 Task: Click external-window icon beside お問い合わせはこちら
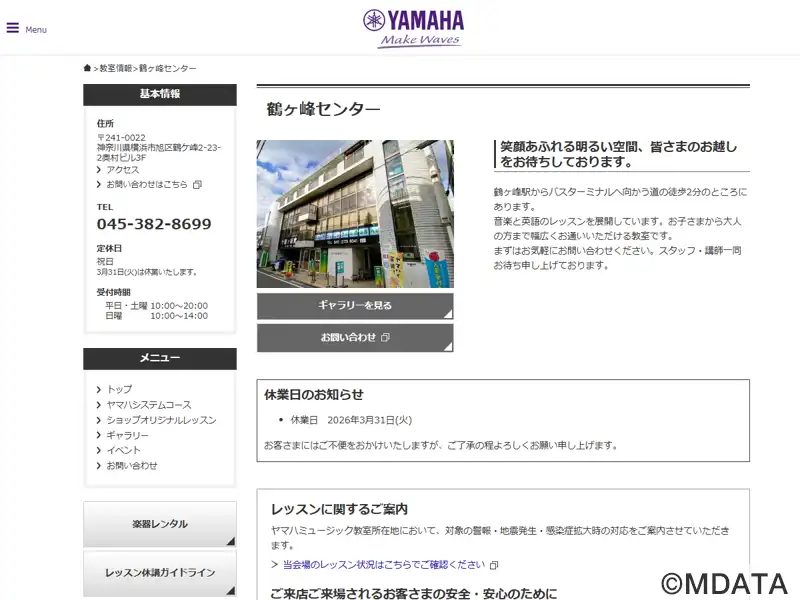197,185
